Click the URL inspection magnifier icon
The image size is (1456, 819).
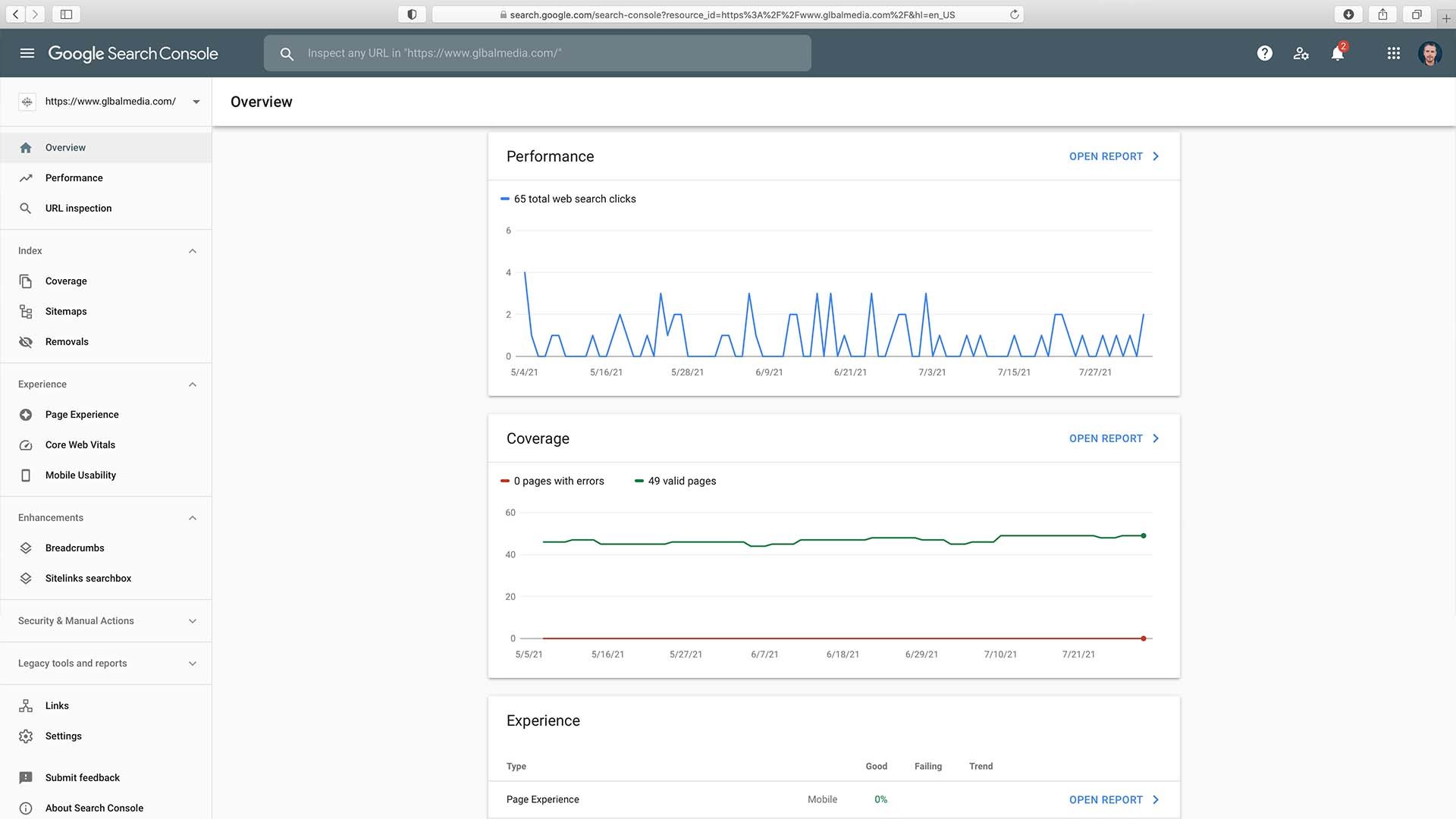26,209
